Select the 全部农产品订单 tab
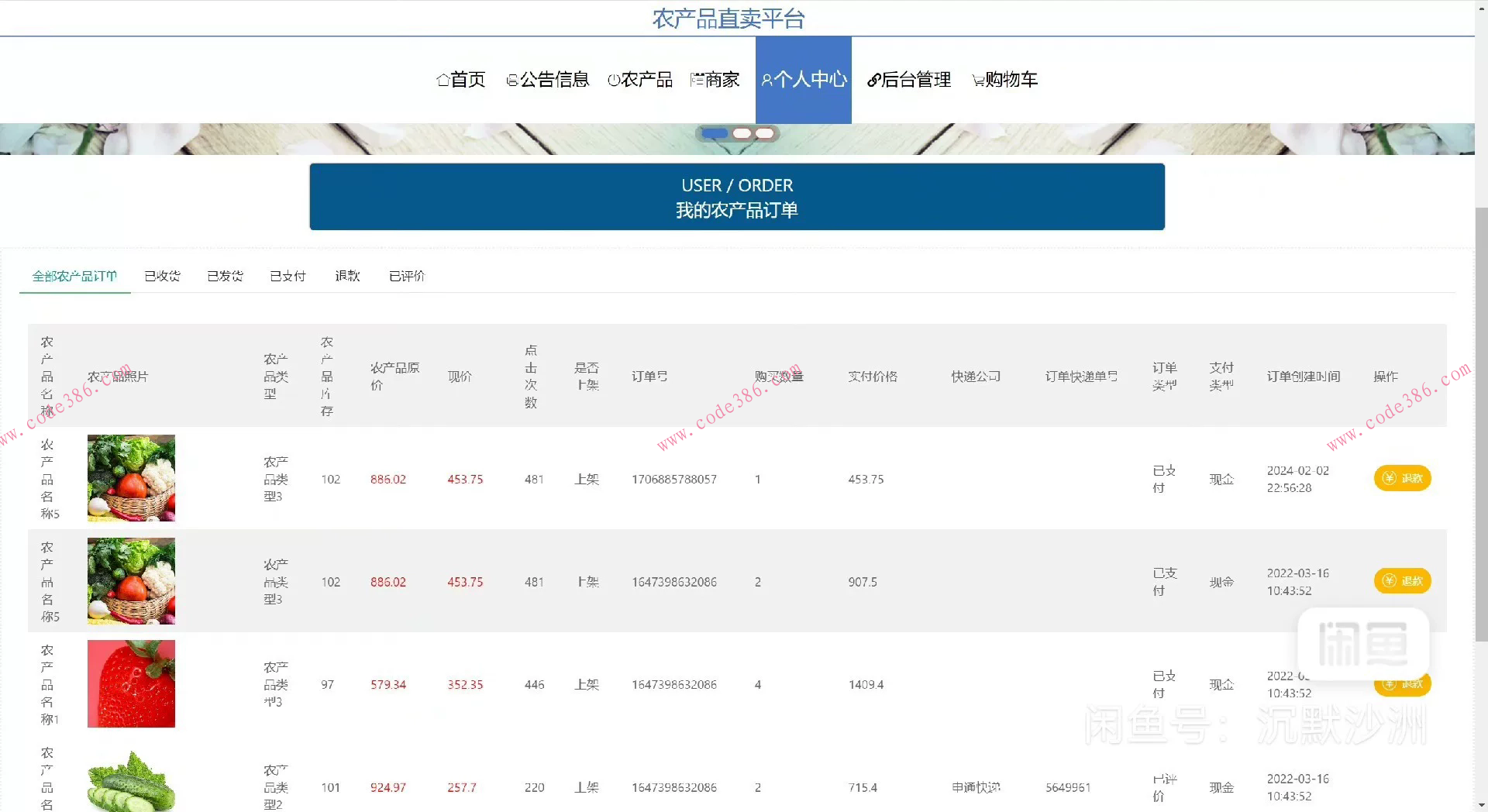 tap(74, 276)
